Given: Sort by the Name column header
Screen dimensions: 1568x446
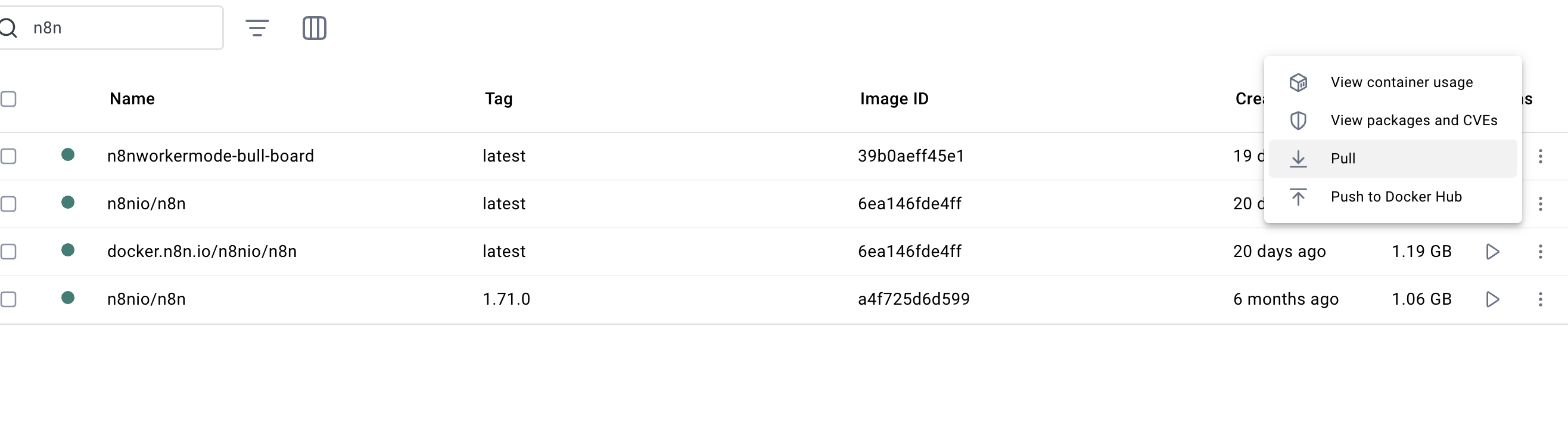Looking at the screenshot, I should tap(132, 99).
